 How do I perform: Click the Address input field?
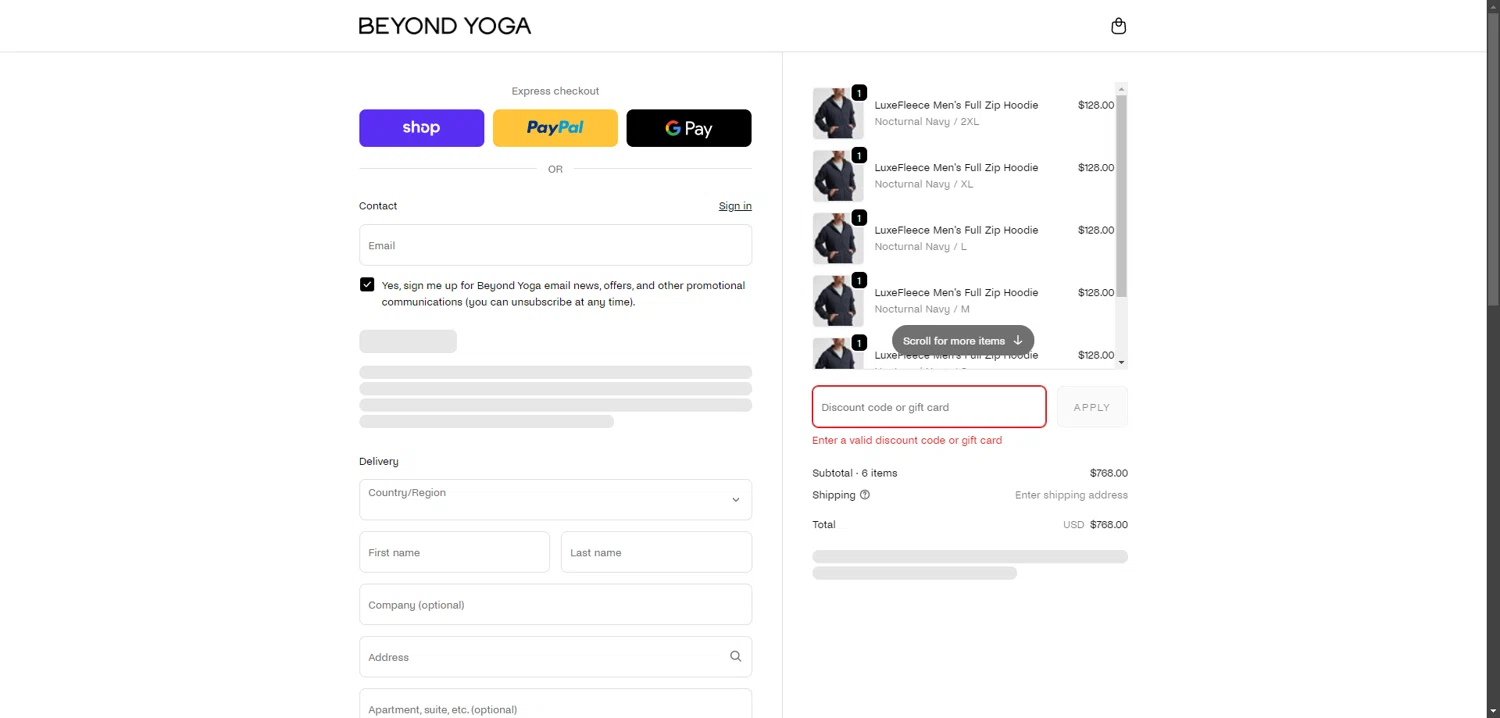(x=555, y=657)
